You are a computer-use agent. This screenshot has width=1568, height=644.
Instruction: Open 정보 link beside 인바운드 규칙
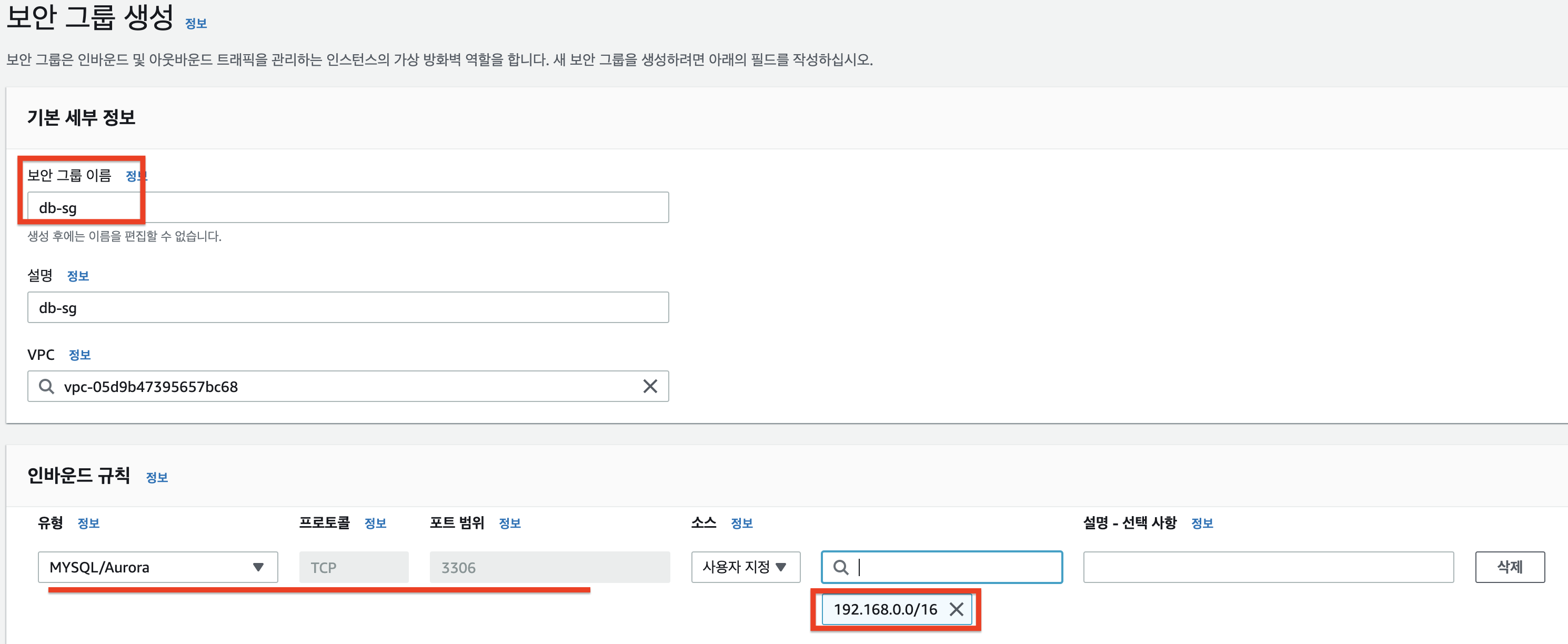(x=157, y=477)
